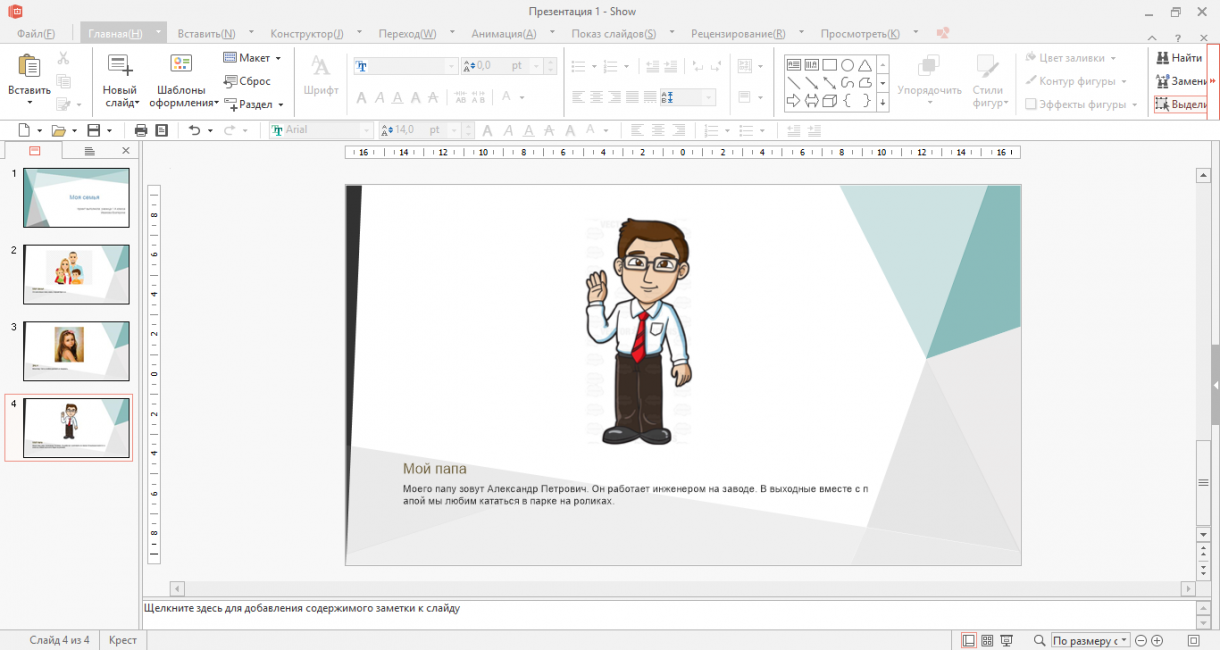Select the triangle shape in shapes gallery
This screenshot has height=650, width=1220.
point(865,65)
